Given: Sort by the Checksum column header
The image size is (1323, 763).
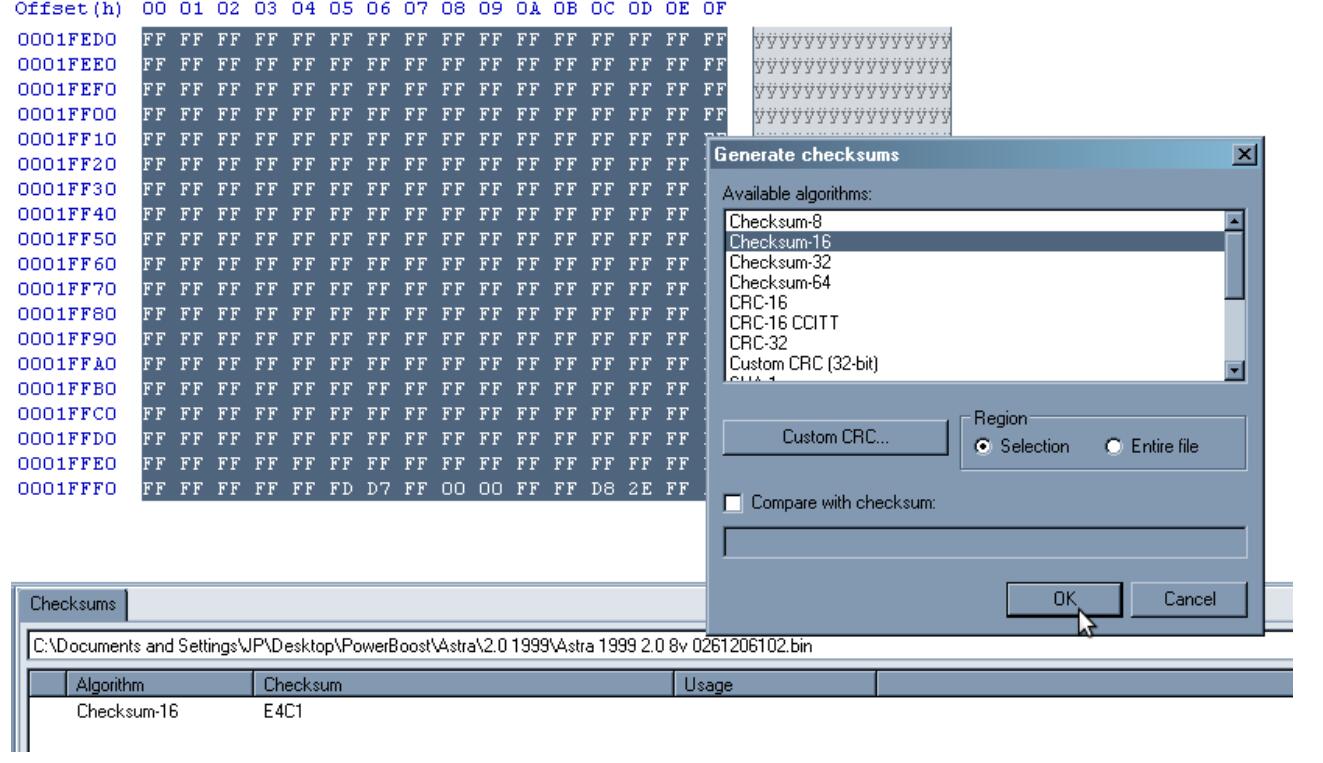Looking at the screenshot, I should pos(462,684).
